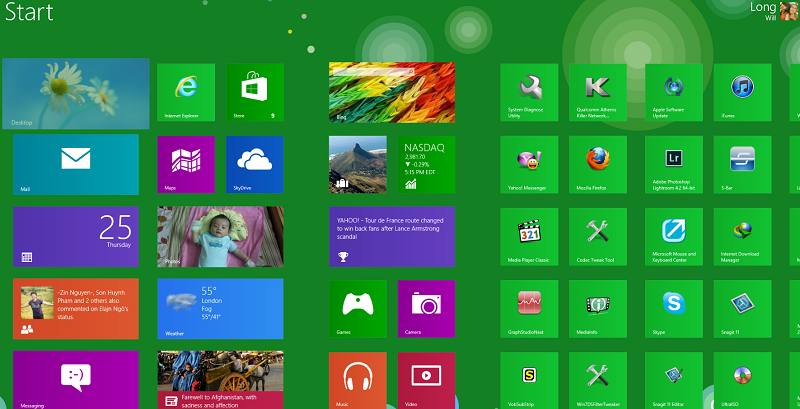Open Microsoft Mouse and Keyboard Center

[673, 237]
